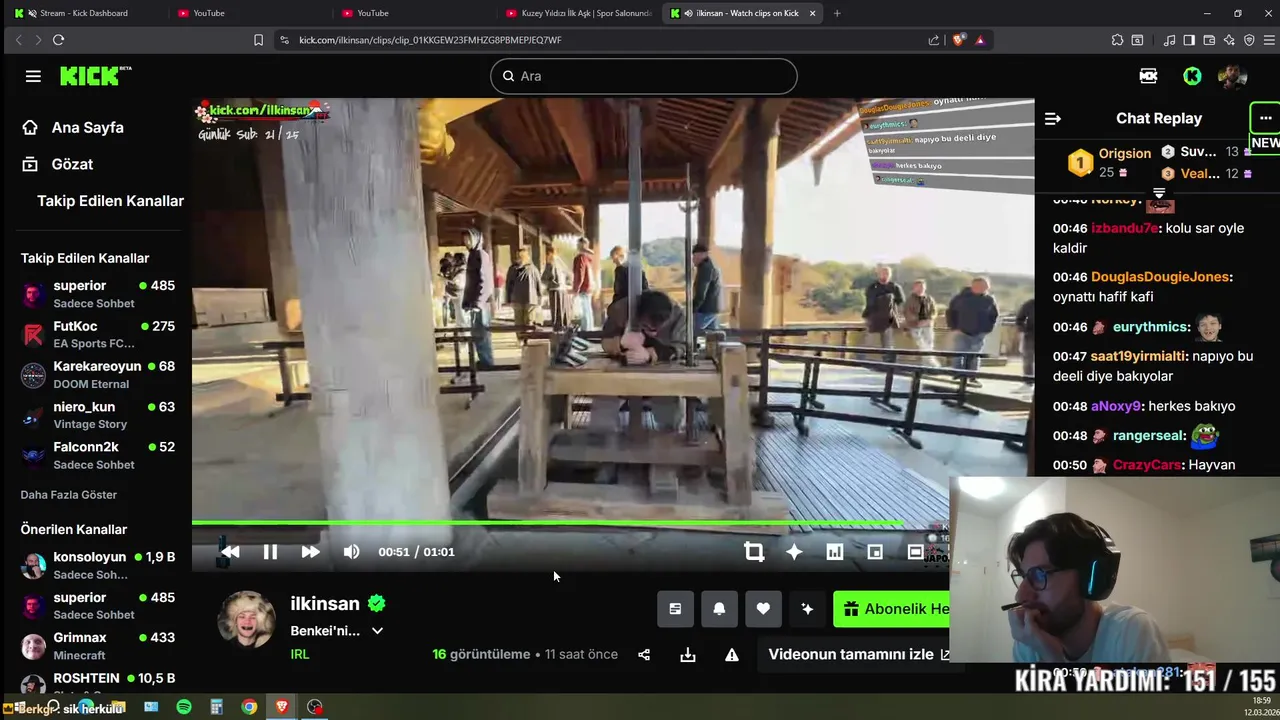
Task: Open Spotify from taskbar
Action: tap(184, 707)
